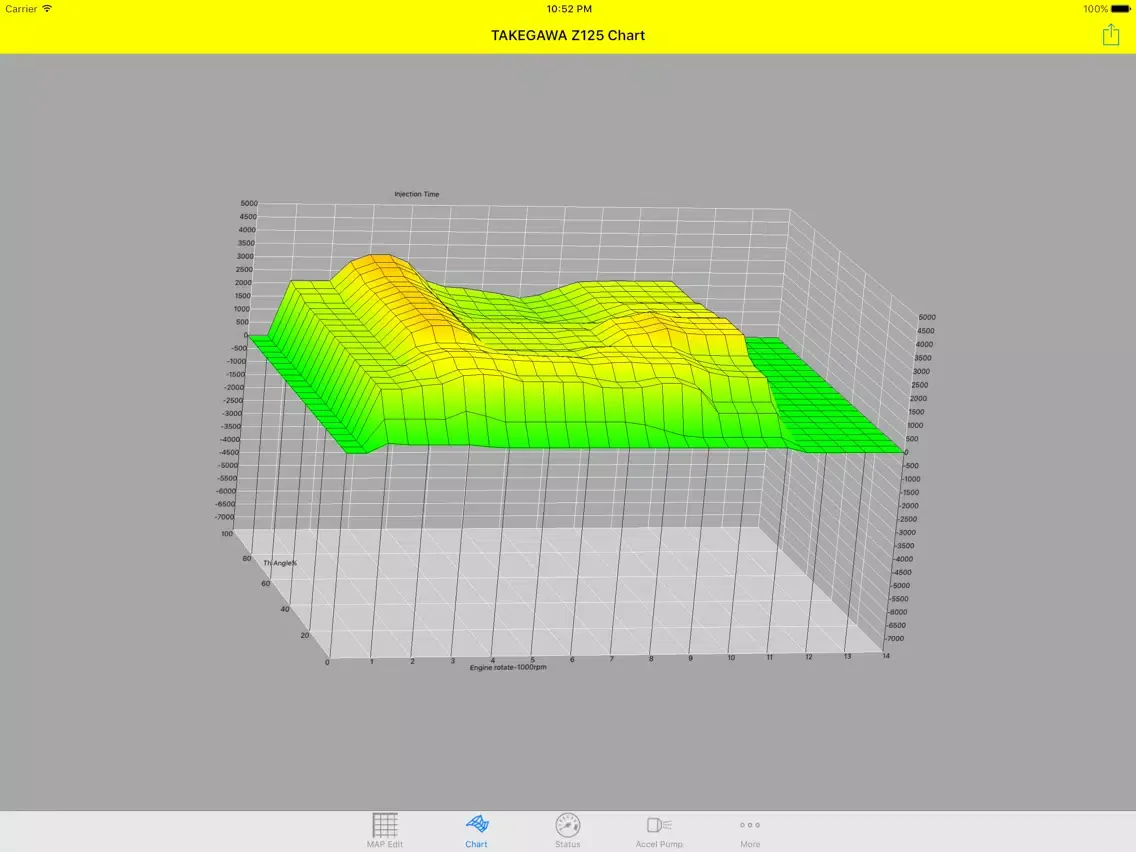The height and width of the screenshot is (852, 1136).
Task: Select the Chart tab
Action: (477, 830)
